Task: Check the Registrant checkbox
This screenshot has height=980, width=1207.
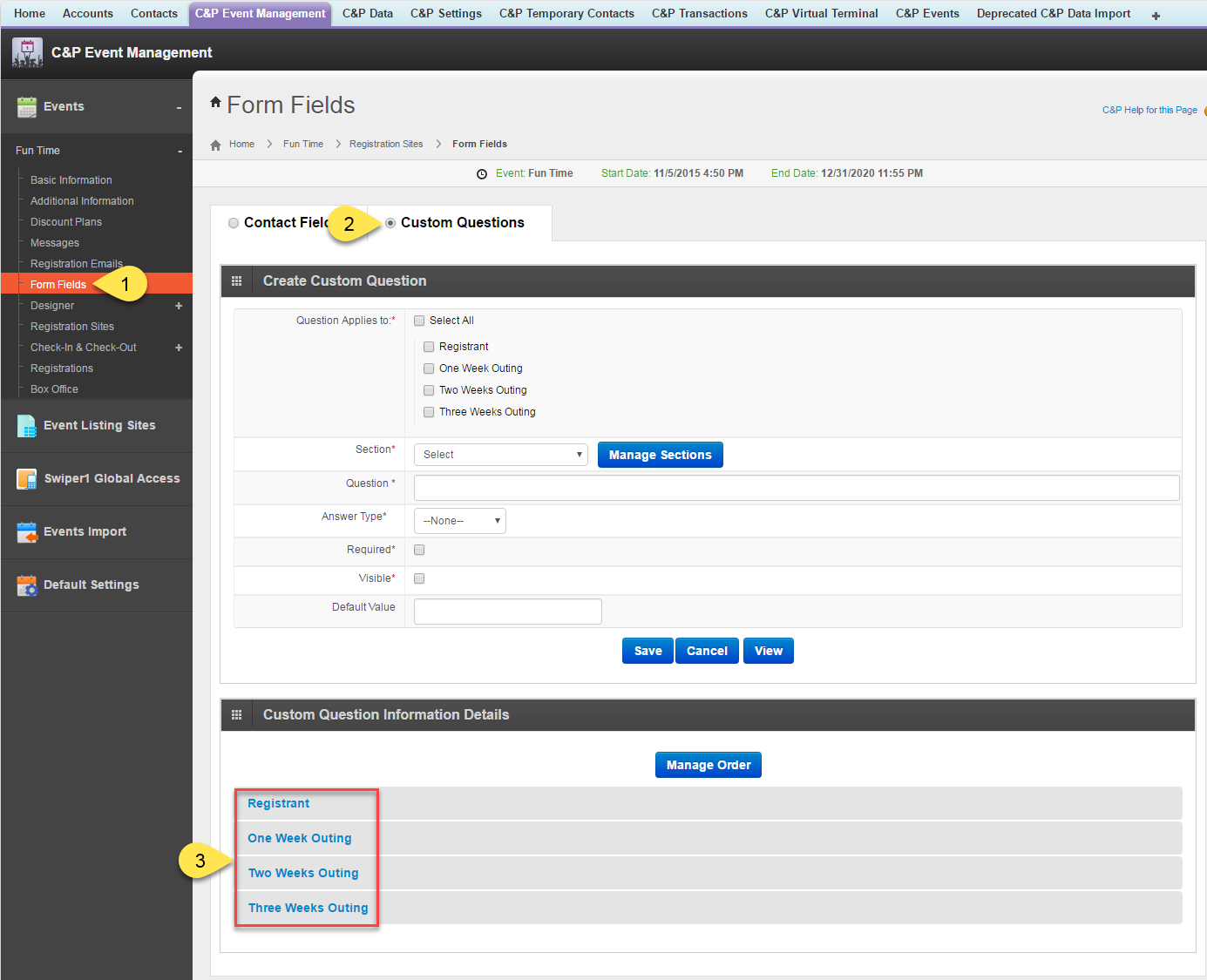Action: pyautogui.click(x=429, y=347)
